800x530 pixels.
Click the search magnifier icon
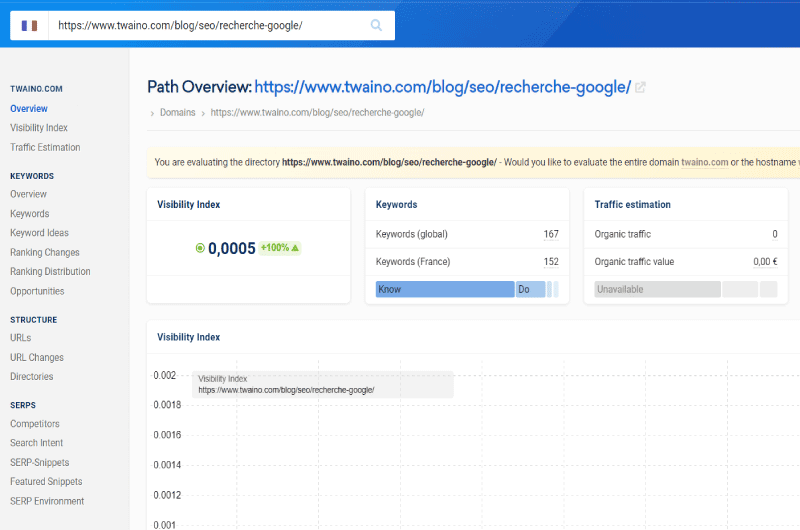click(x=376, y=25)
